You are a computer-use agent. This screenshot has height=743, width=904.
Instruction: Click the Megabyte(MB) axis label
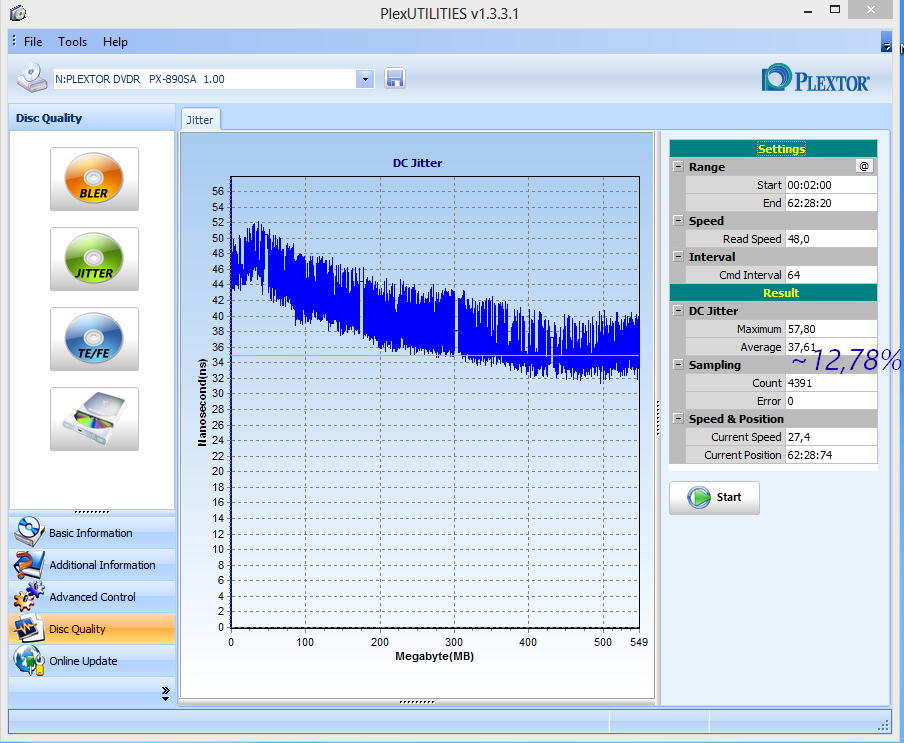coord(434,656)
